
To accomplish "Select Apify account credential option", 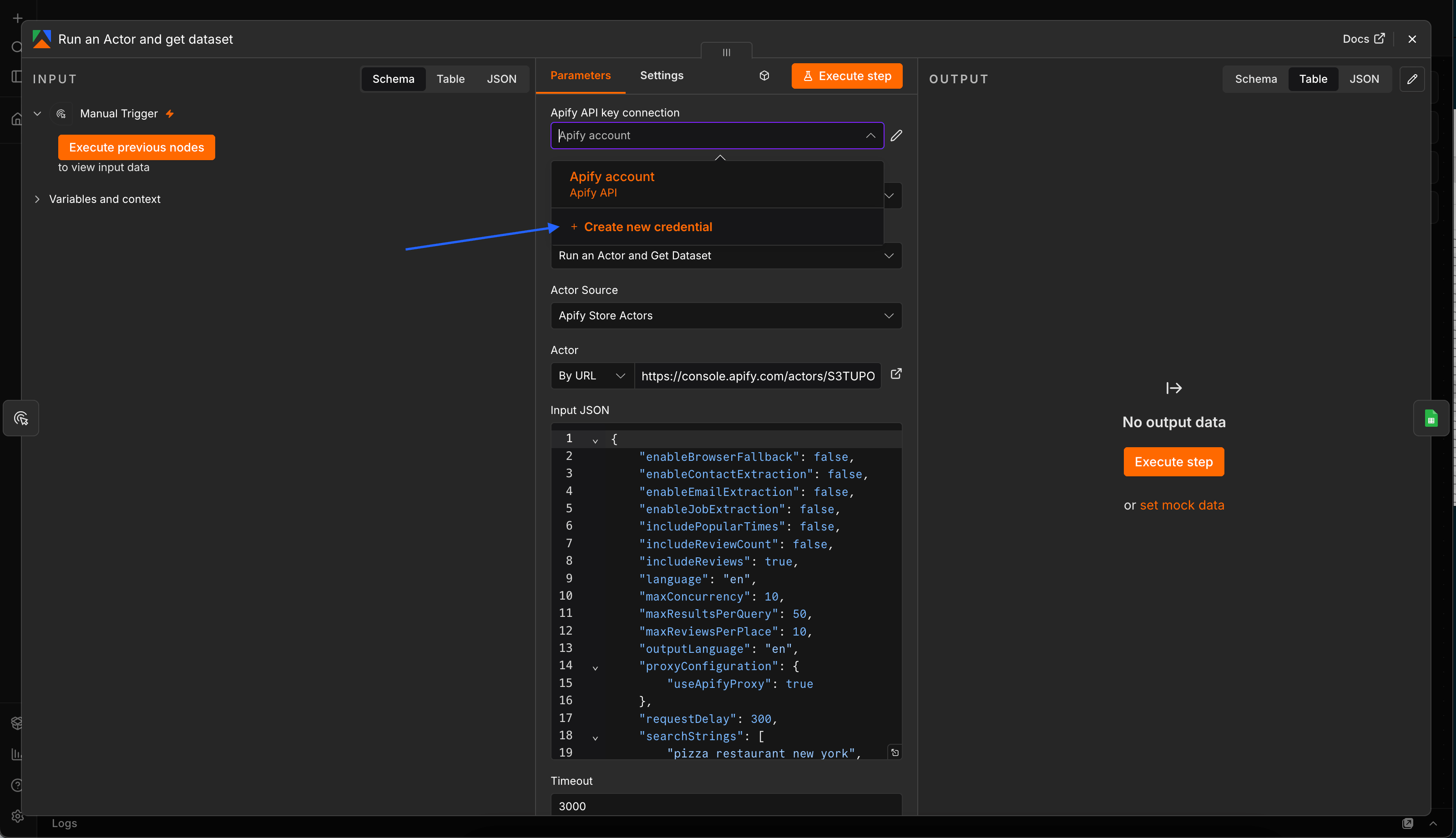I will [717, 184].
